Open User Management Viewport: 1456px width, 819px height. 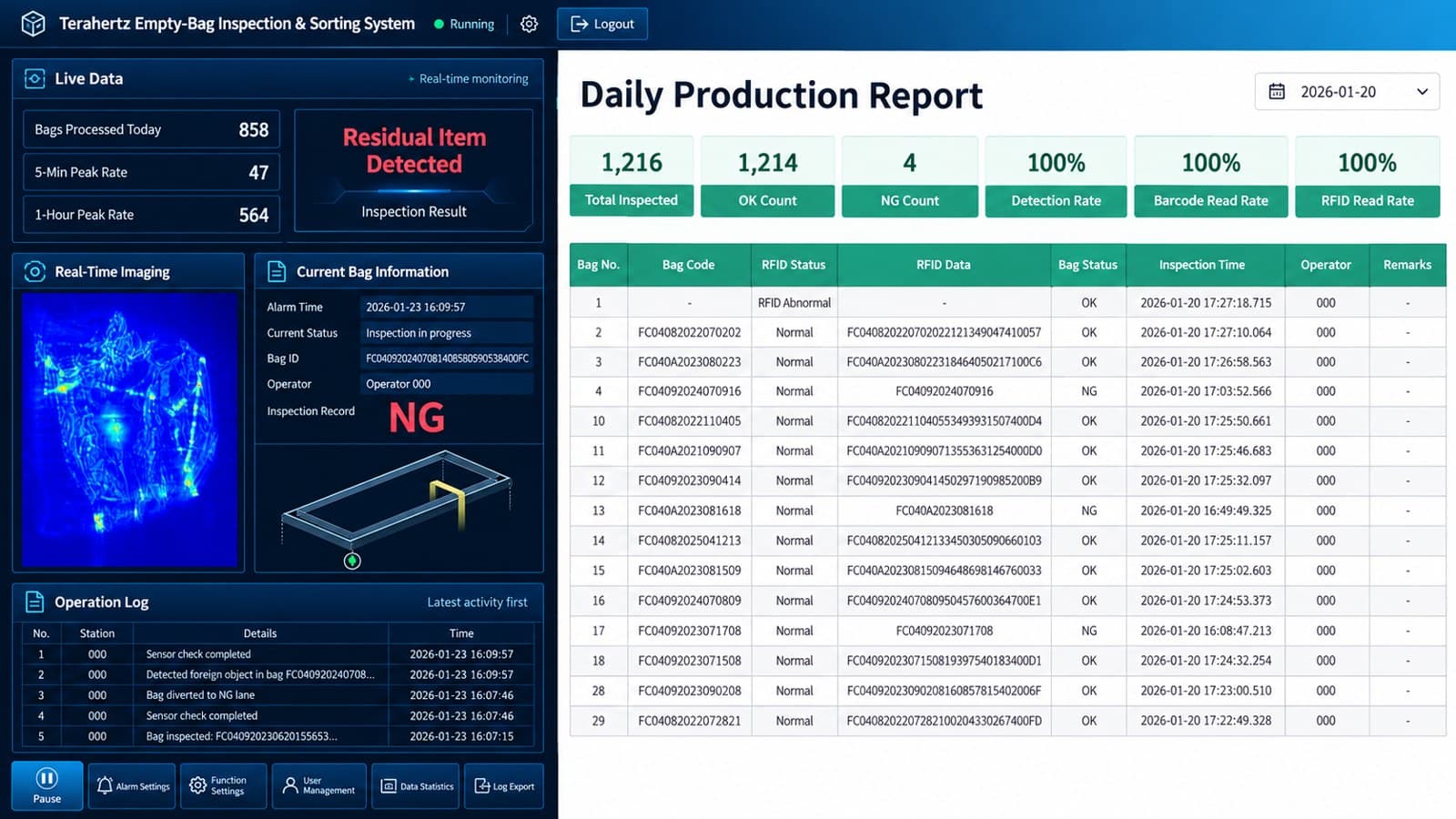[318, 786]
